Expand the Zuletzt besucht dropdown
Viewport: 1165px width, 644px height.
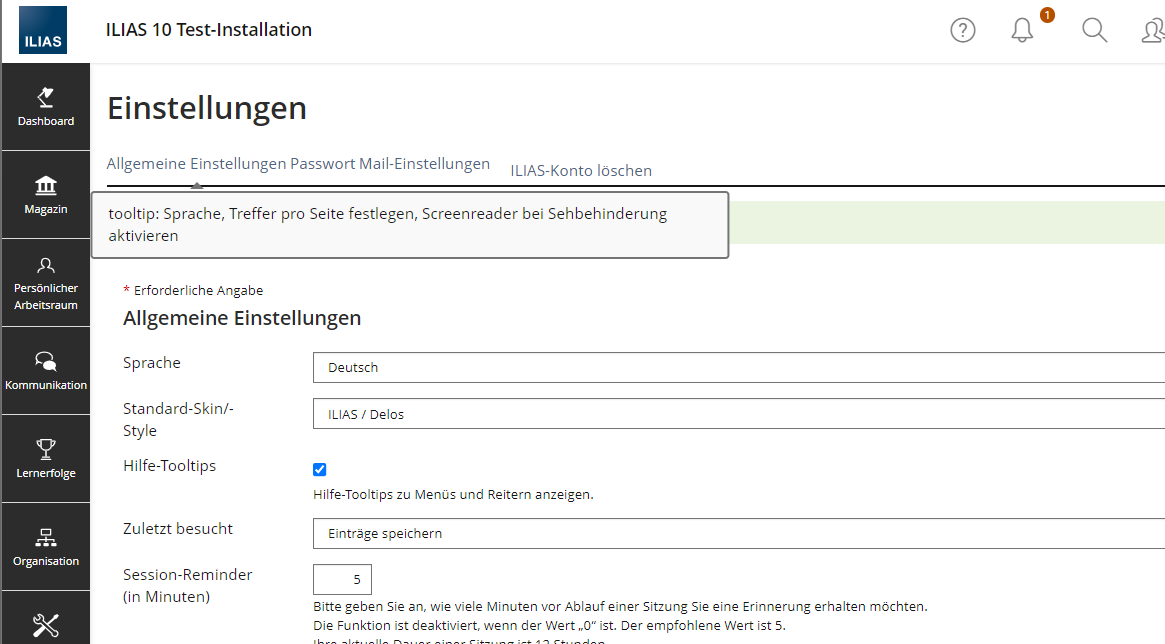(x=738, y=533)
